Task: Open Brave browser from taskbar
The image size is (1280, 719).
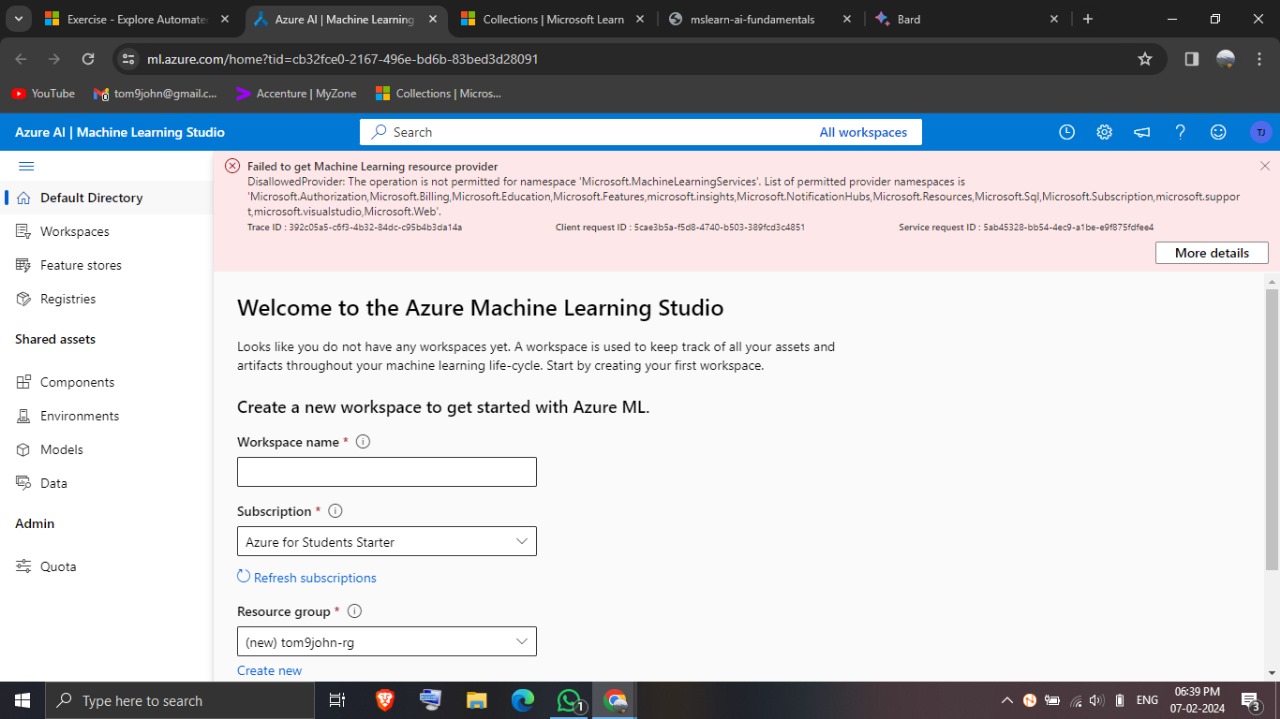Action: 385,701
